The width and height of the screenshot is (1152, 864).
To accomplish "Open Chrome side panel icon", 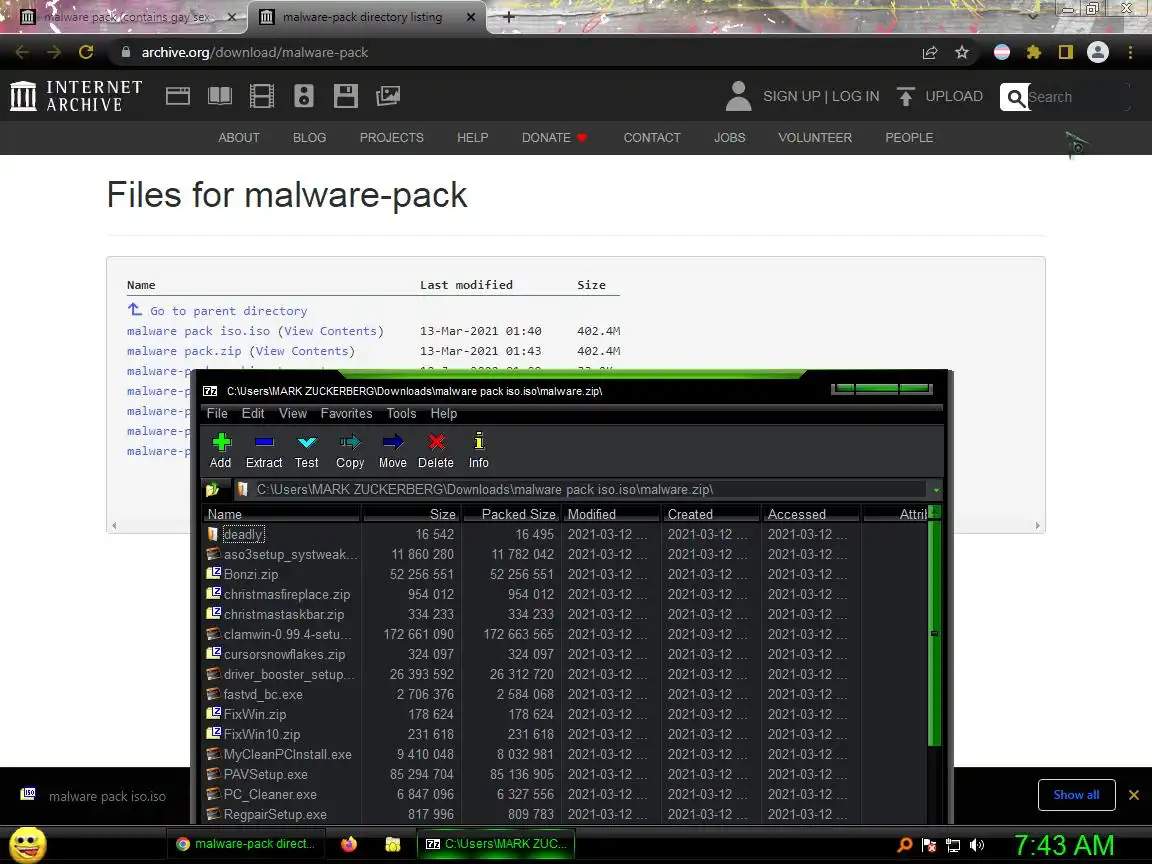I will pyautogui.click(x=1065, y=52).
